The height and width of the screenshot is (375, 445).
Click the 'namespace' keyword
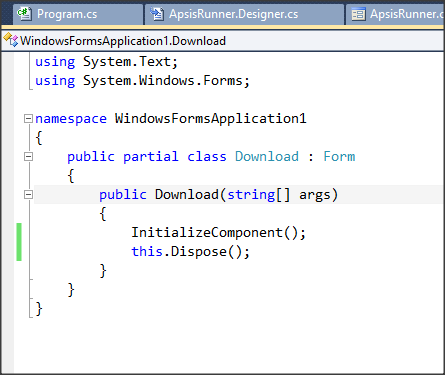pyautogui.click(x=71, y=119)
